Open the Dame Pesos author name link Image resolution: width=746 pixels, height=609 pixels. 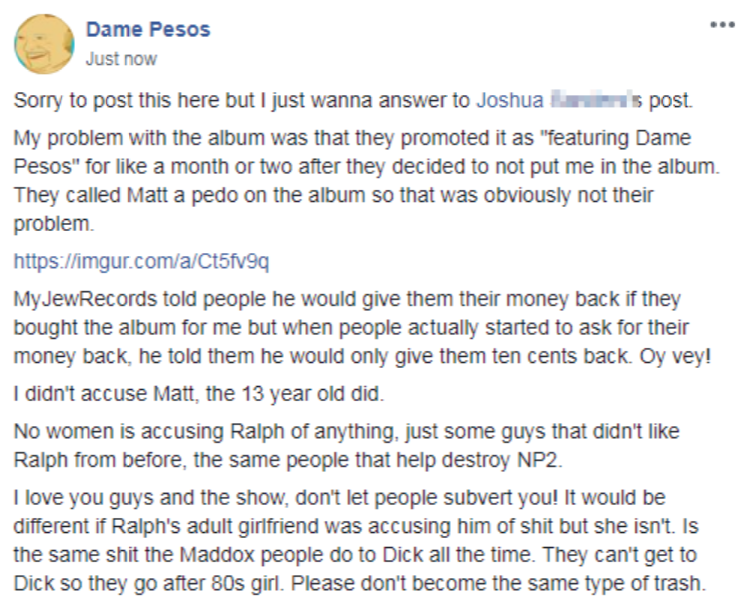click(x=148, y=29)
